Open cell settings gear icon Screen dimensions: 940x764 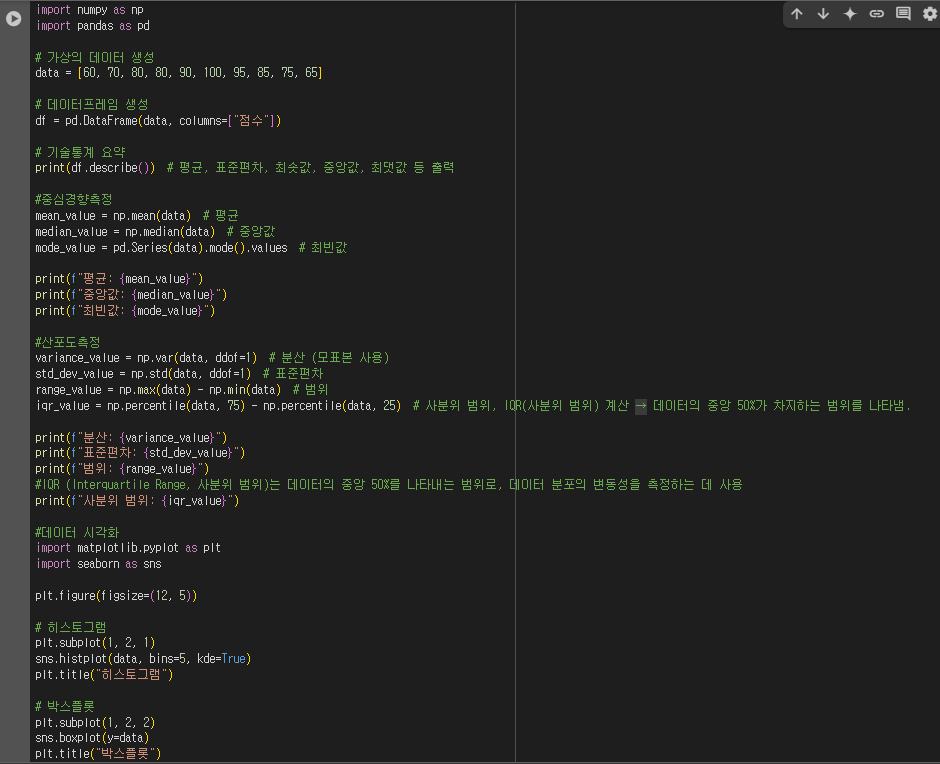[x=929, y=14]
